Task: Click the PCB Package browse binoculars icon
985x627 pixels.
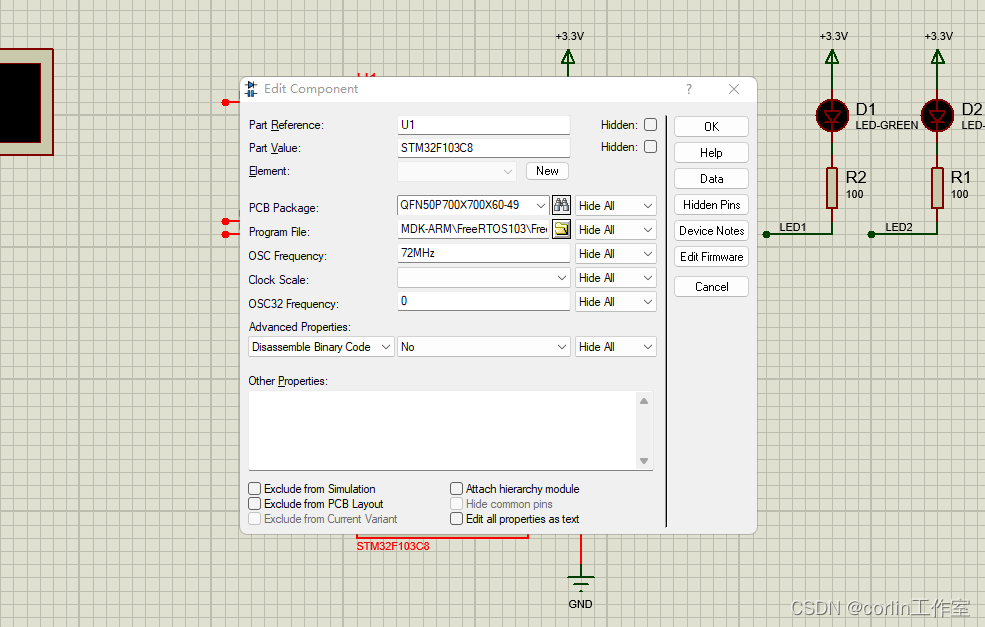Action: 560,204
